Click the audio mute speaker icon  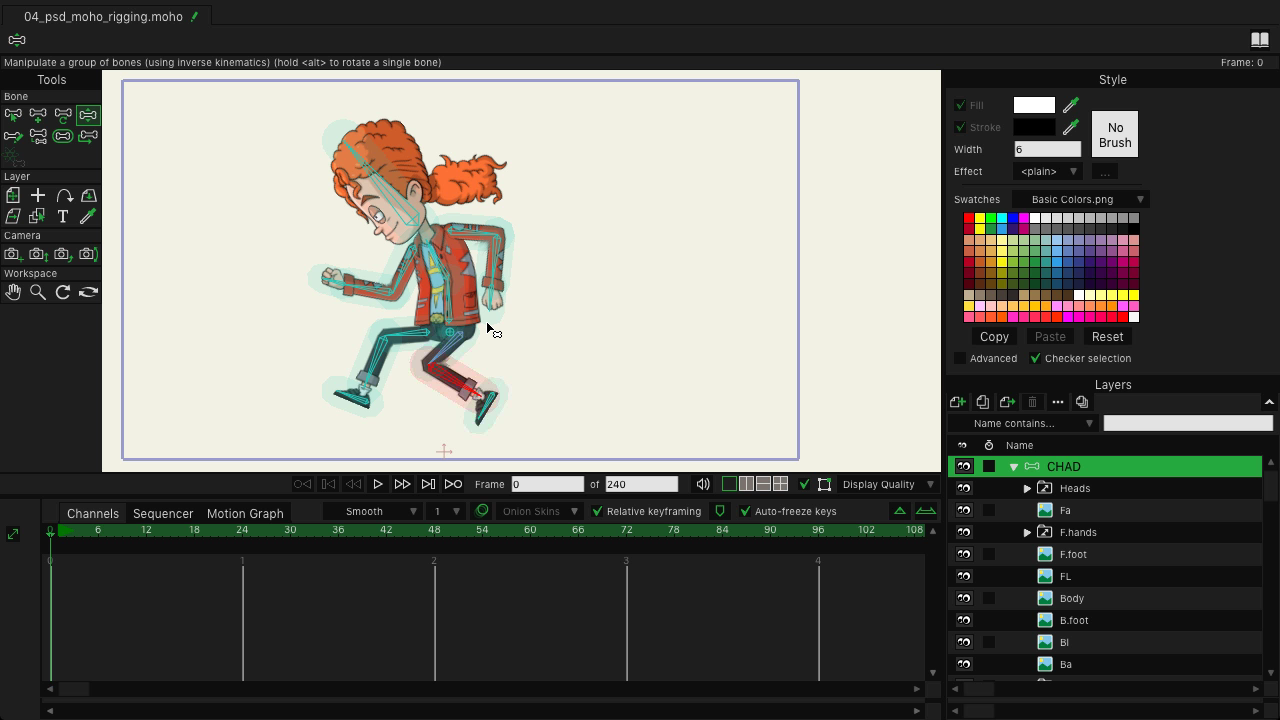click(703, 484)
